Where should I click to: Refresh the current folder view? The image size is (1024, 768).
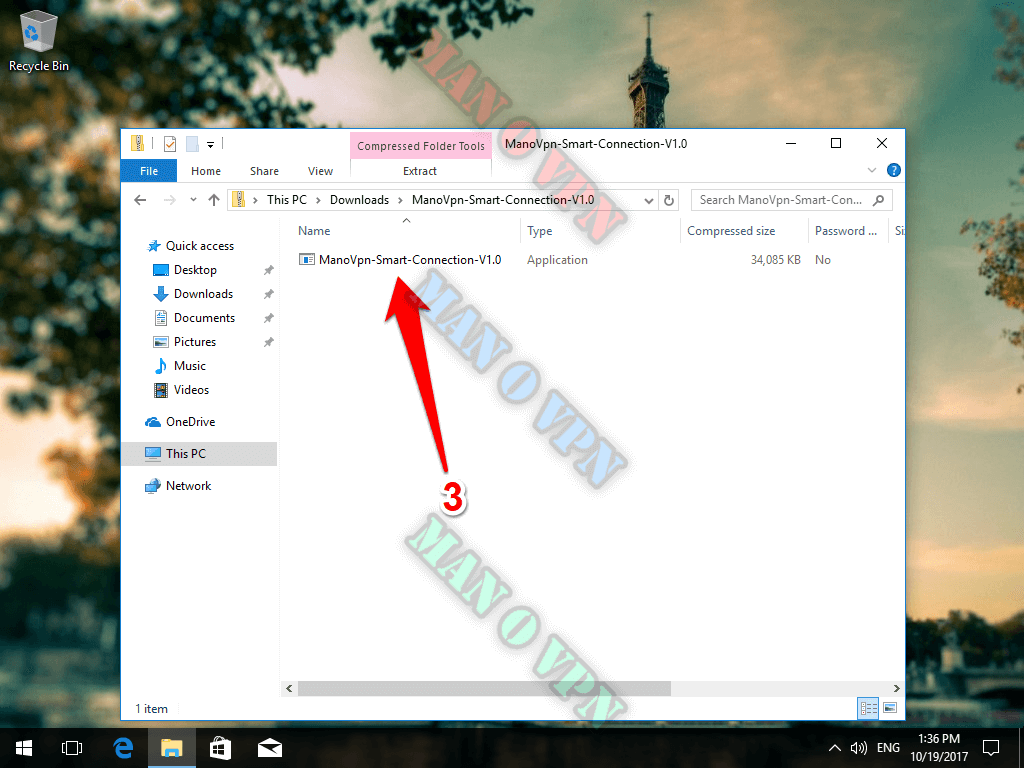pos(669,200)
